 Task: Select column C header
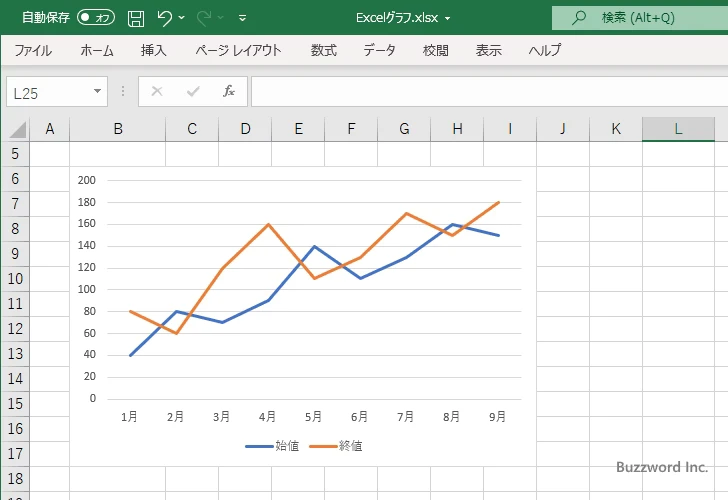pyautogui.click(x=192, y=129)
